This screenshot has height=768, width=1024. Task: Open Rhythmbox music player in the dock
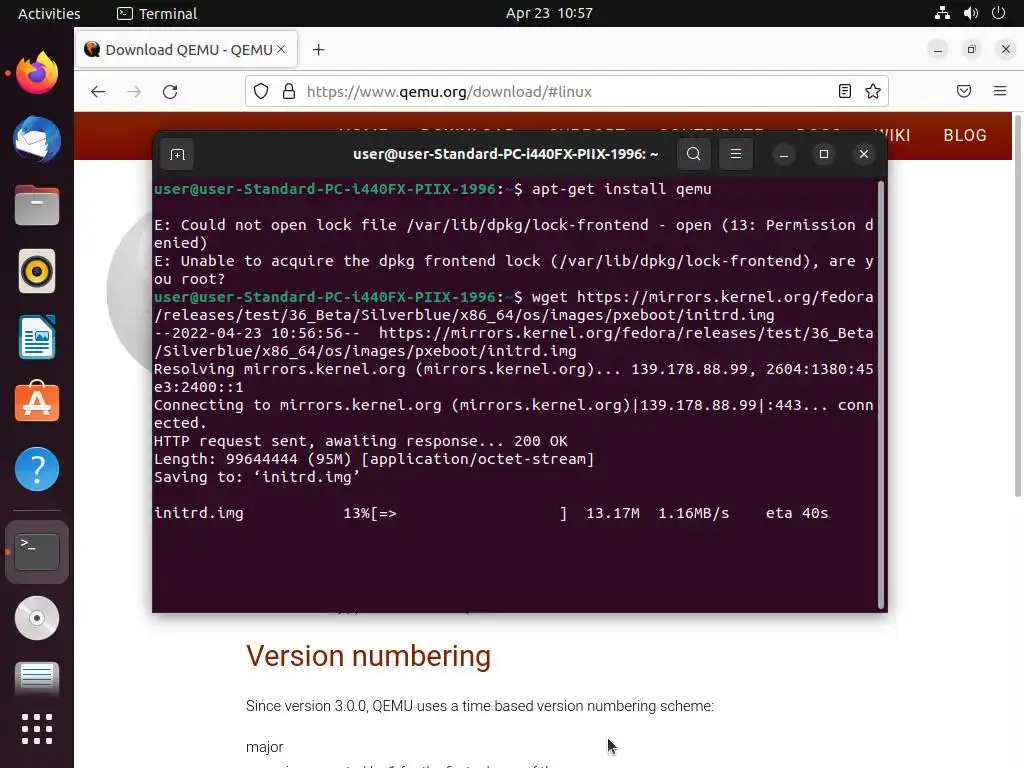37,271
